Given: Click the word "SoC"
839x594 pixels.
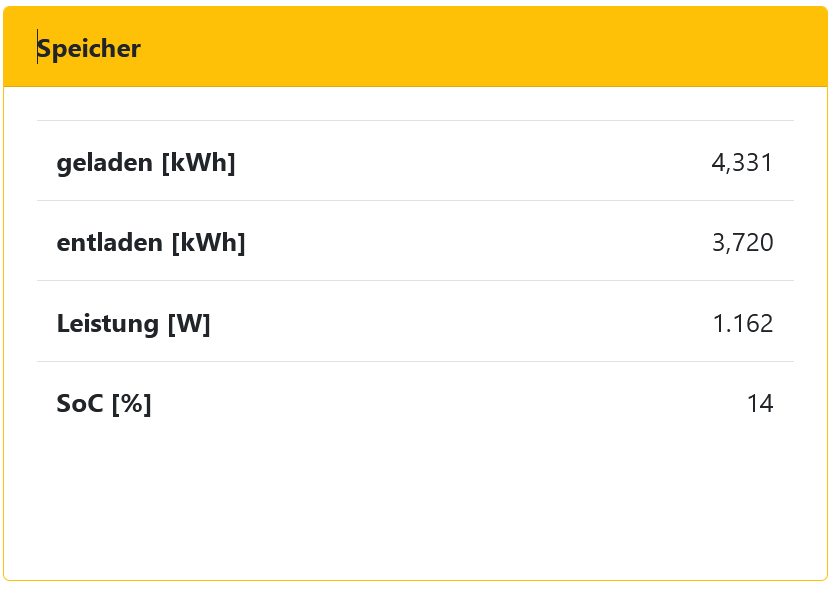Looking at the screenshot, I should point(80,404).
